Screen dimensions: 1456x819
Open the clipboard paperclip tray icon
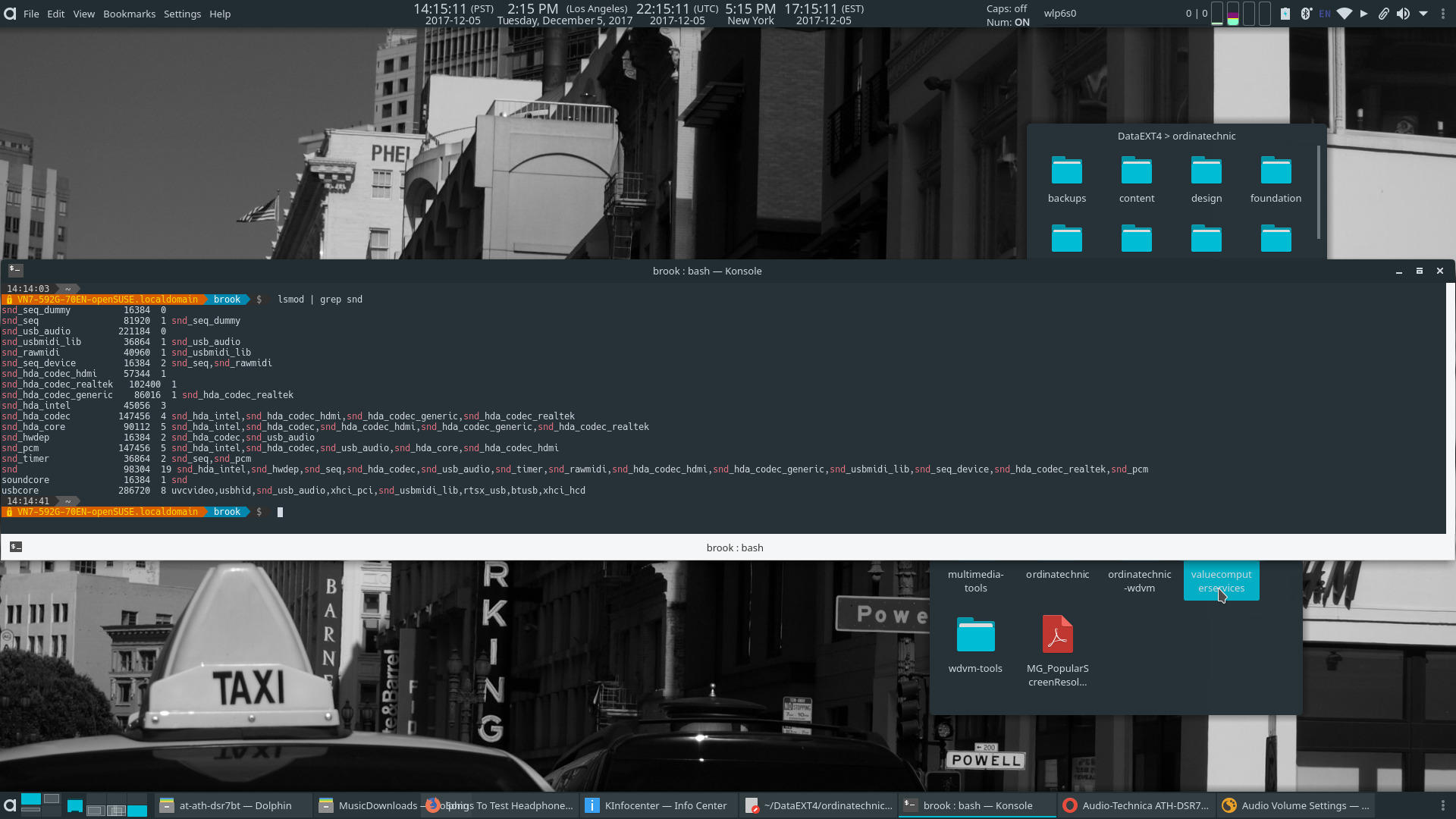pyautogui.click(x=1384, y=14)
